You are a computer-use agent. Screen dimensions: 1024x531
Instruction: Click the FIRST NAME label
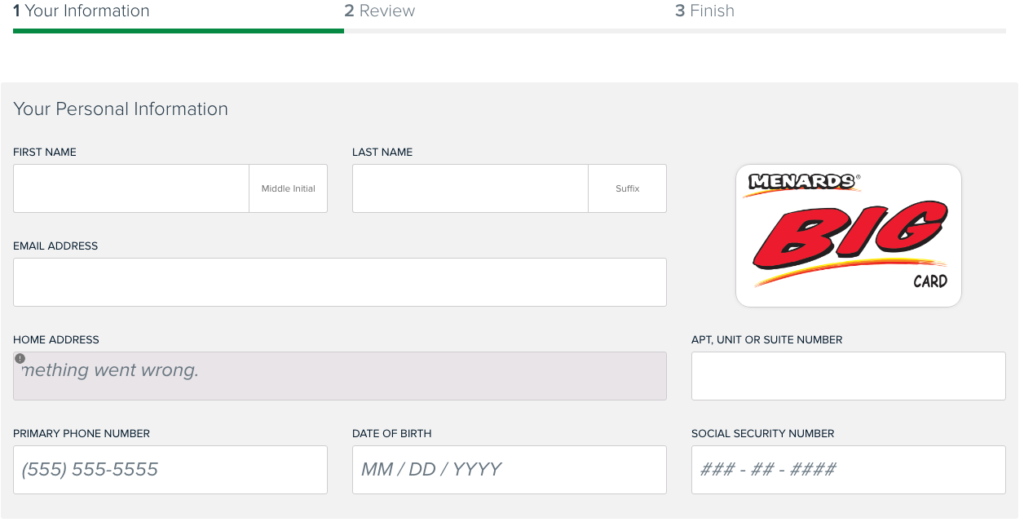(44, 152)
